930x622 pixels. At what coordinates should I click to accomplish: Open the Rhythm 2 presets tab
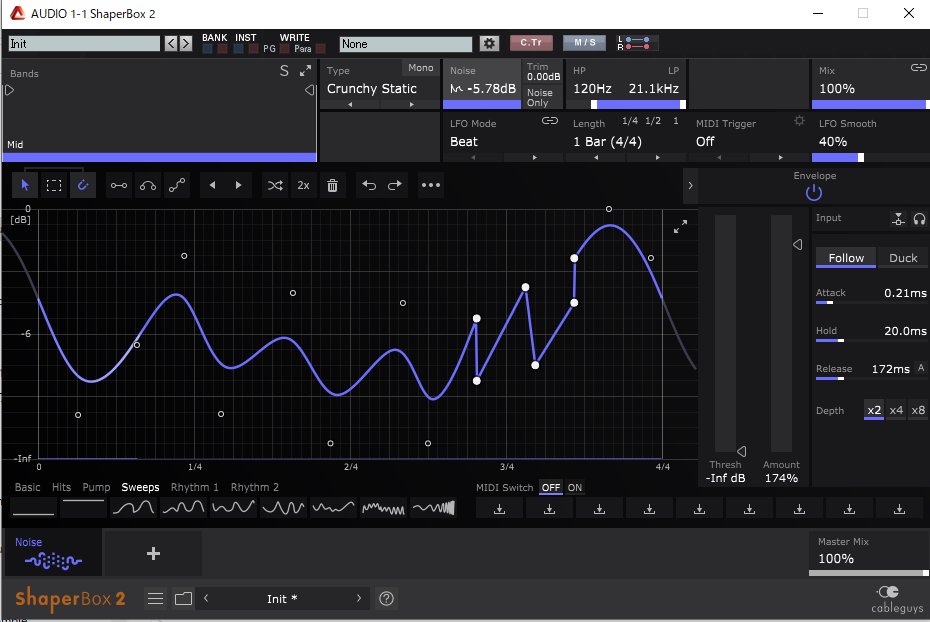tap(254, 487)
